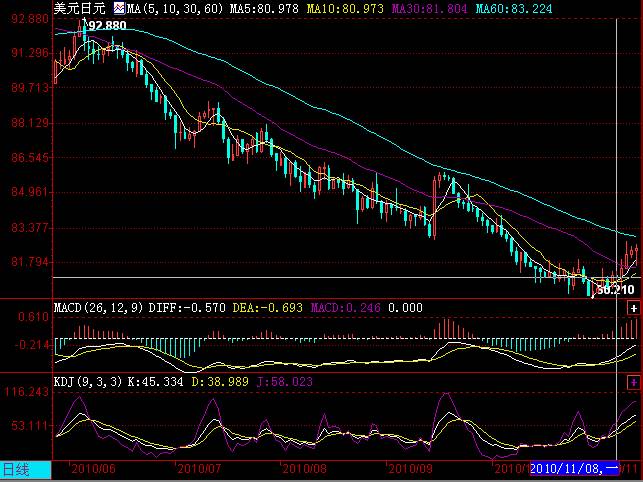Click the 89.713 price axis label
This screenshot has height=482, width=643.
point(30,87)
